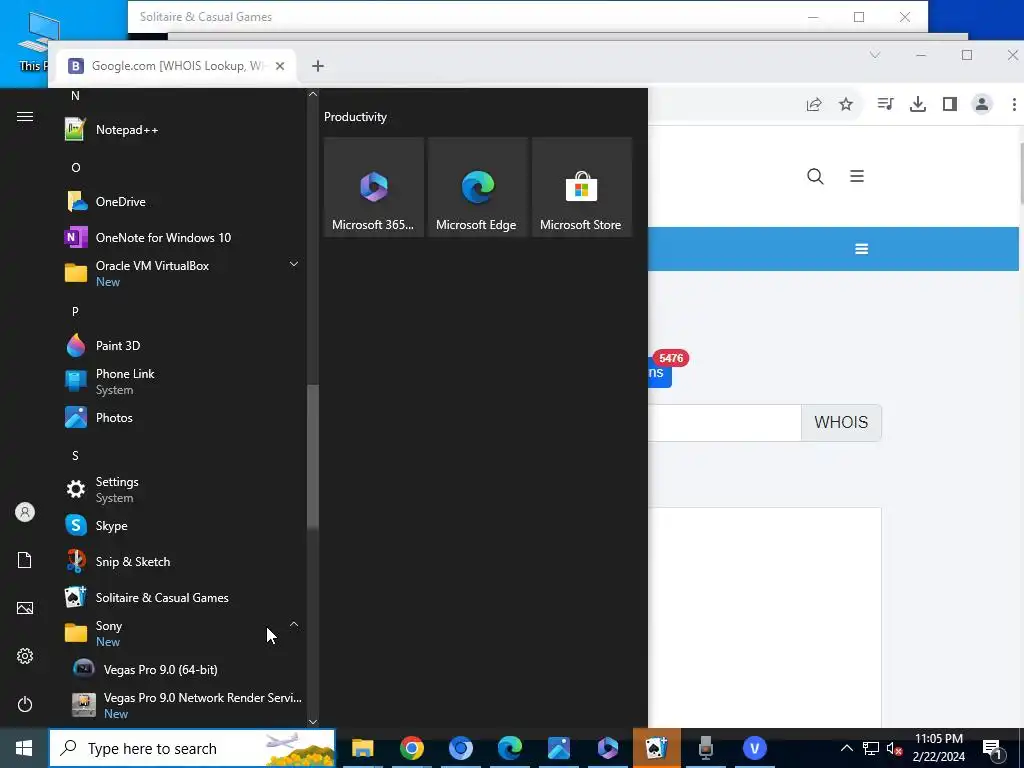Open user account icon in Start sidebar
This screenshot has height=768, width=1024.
pyautogui.click(x=25, y=512)
